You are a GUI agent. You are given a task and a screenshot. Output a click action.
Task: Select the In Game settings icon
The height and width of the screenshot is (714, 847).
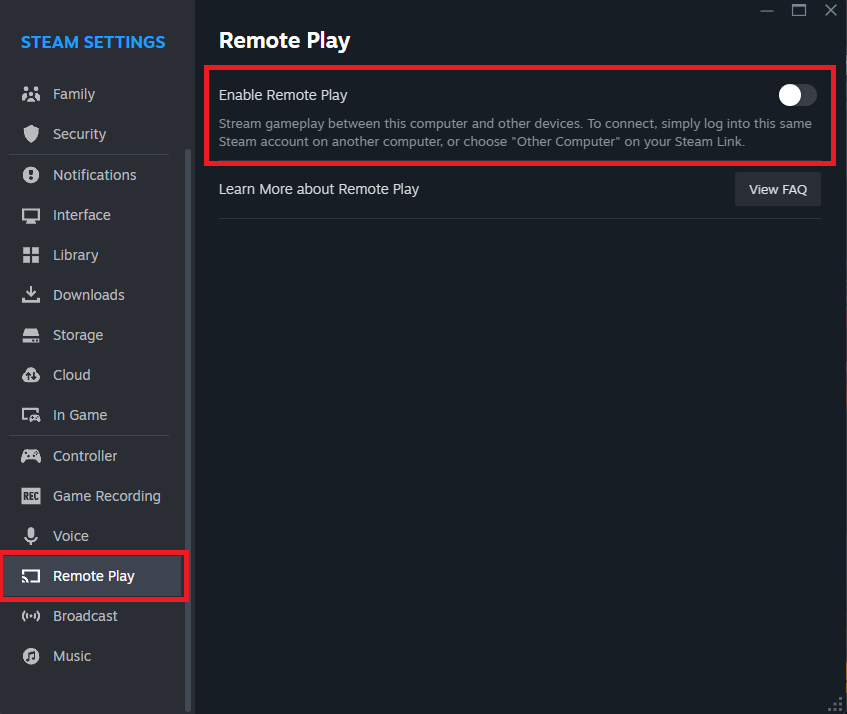pos(30,415)
